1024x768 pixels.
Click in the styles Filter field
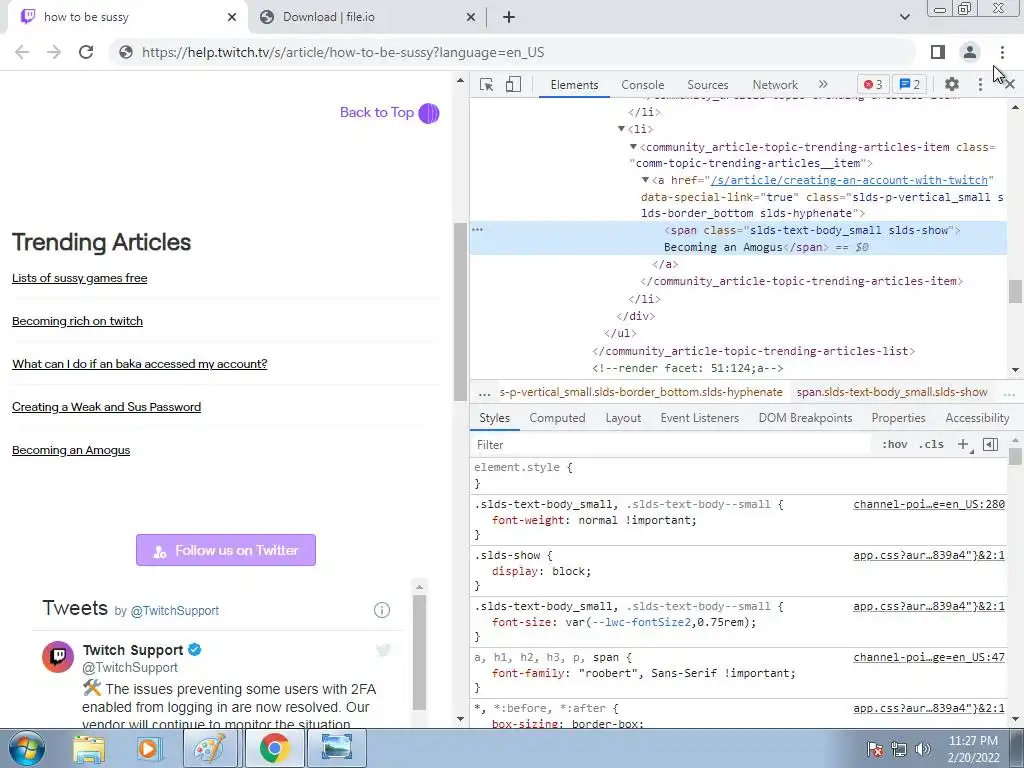click(x=673, y=445)
